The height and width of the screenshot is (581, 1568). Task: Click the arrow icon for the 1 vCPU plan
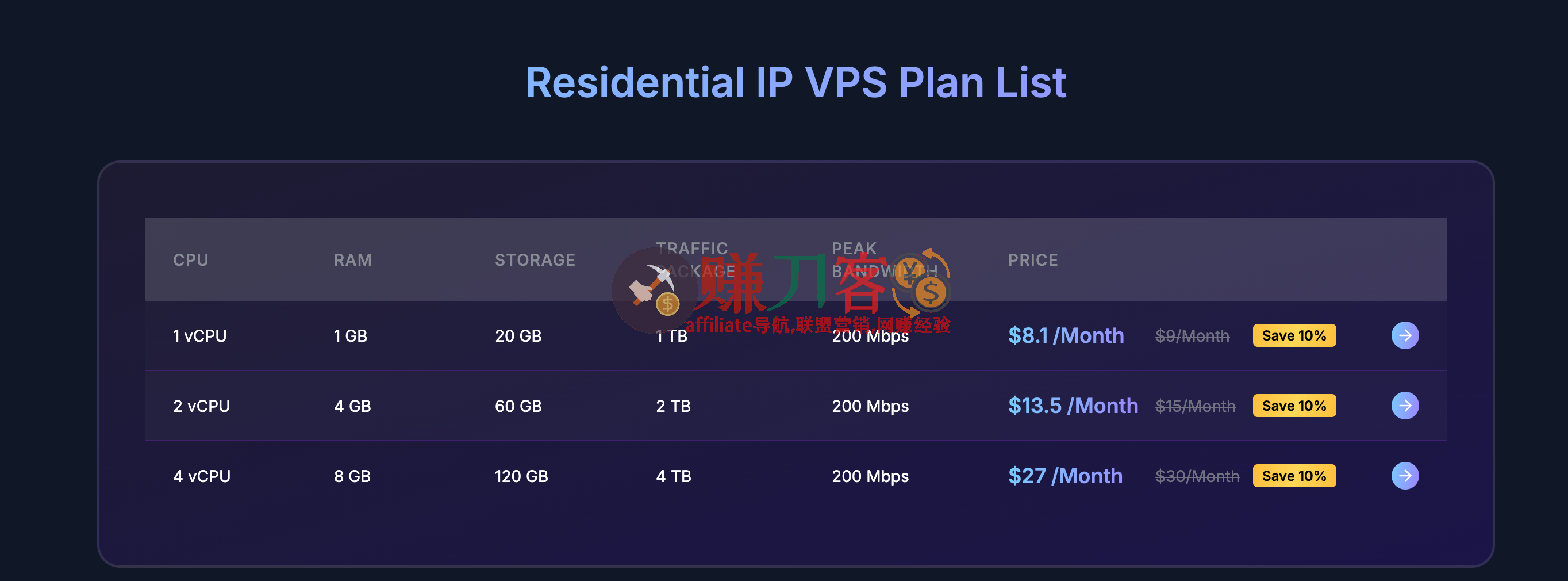[1405, 335]
